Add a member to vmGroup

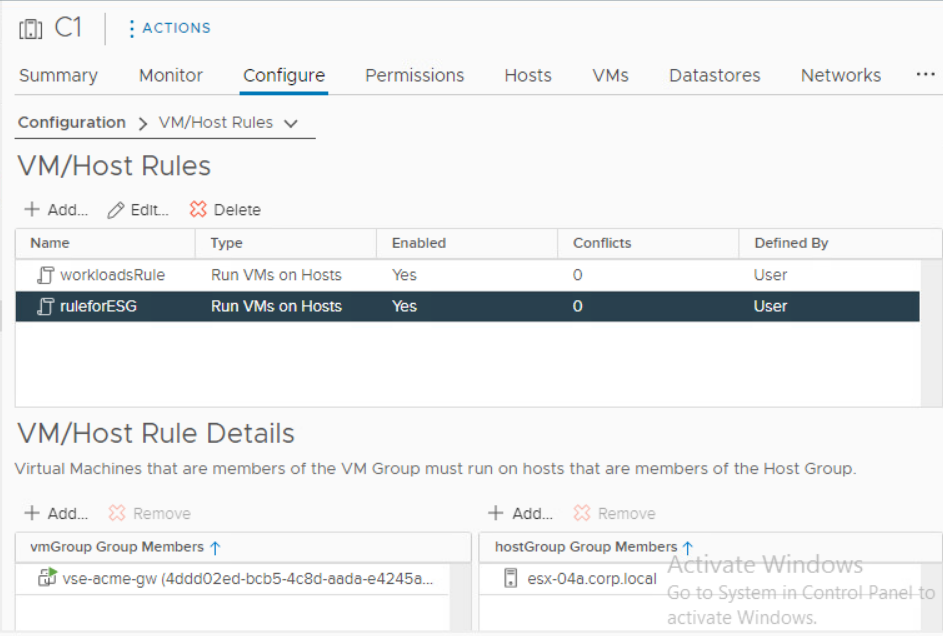(x=56, y=513)
